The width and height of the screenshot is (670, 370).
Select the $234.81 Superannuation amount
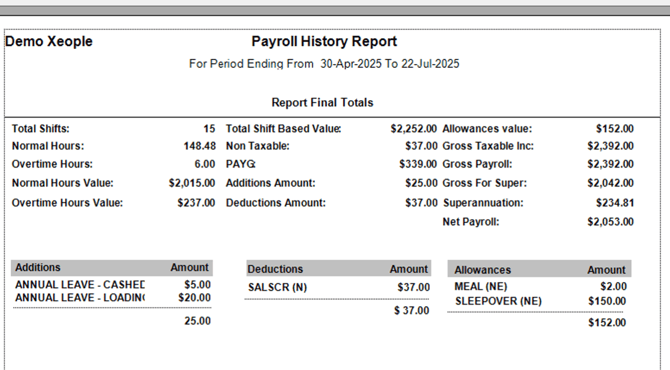coord(615,203)
